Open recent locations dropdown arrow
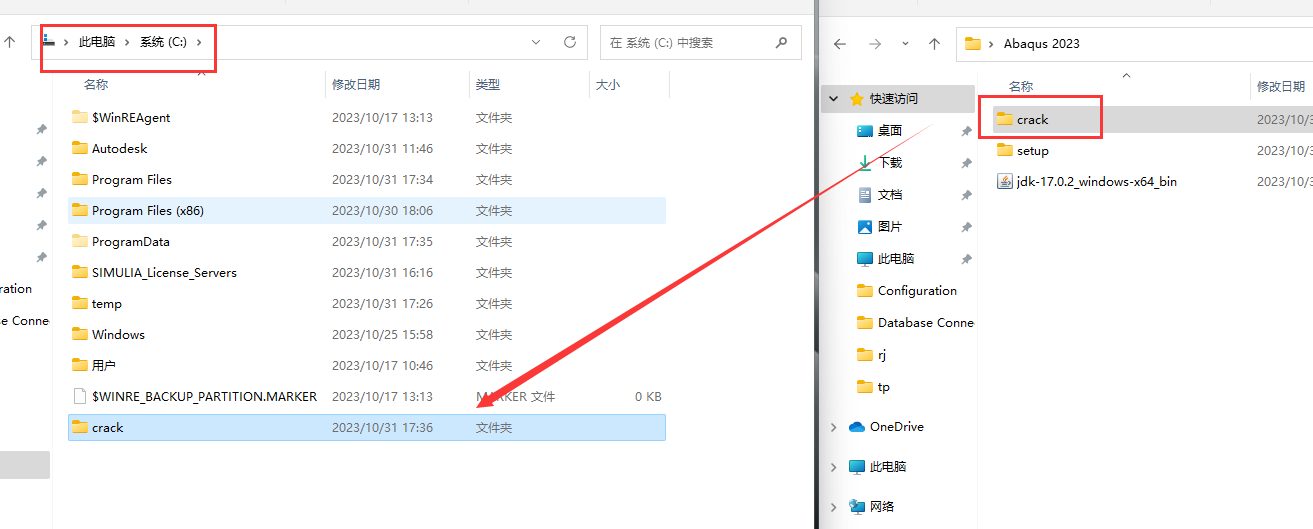The width and height of the screenshot is (1313, 529). click(x=906, y=44)
